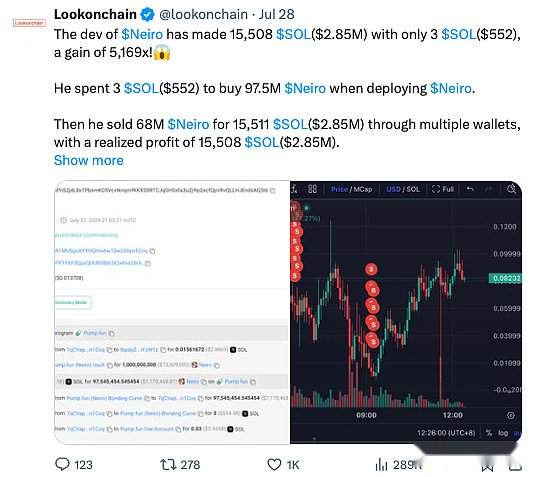Open the 12:26:00 (UTC+8) timezone selector

click(x=446, y=433)
